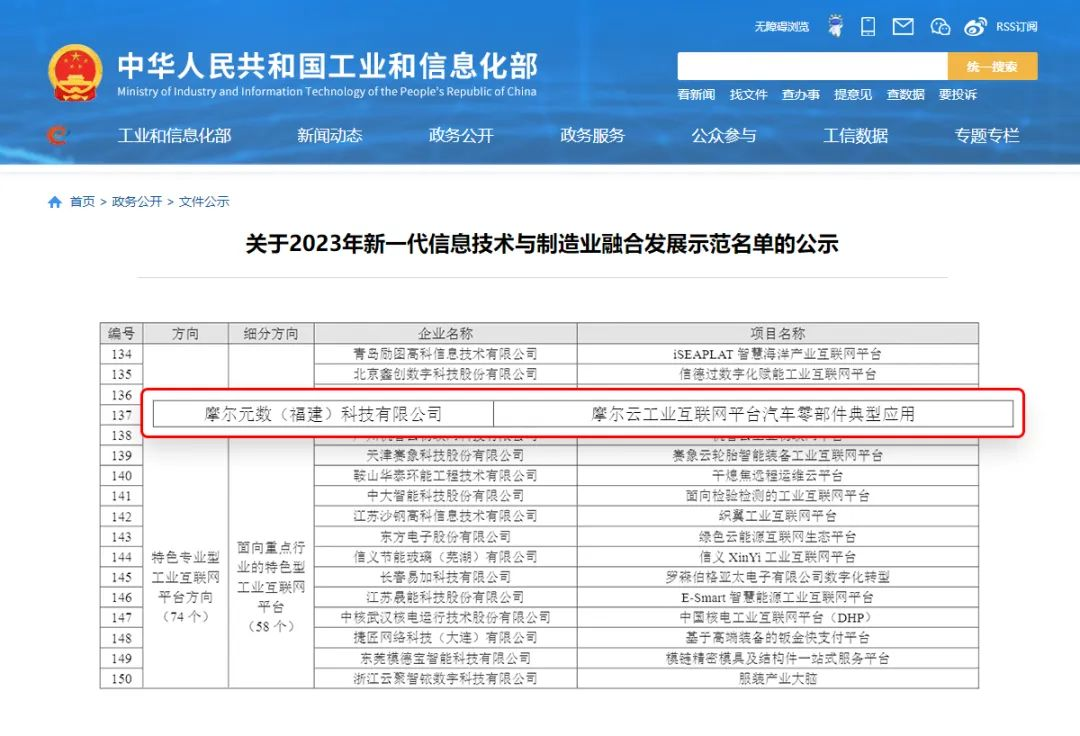The height and width of the screenshot is (736, 1080).
Task: Click the email envelope icon
Action: click(902, 26)
